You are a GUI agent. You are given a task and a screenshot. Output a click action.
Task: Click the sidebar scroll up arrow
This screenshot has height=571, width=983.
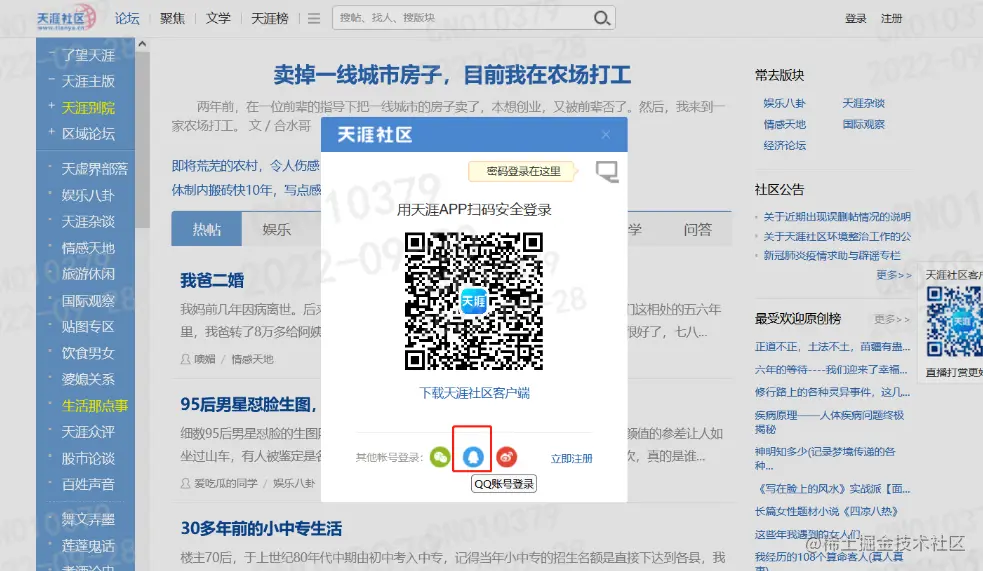[142, 44]
